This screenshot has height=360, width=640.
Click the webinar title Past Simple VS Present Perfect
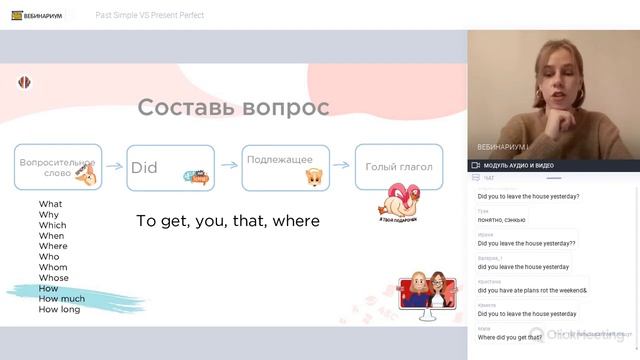point(149,15)
